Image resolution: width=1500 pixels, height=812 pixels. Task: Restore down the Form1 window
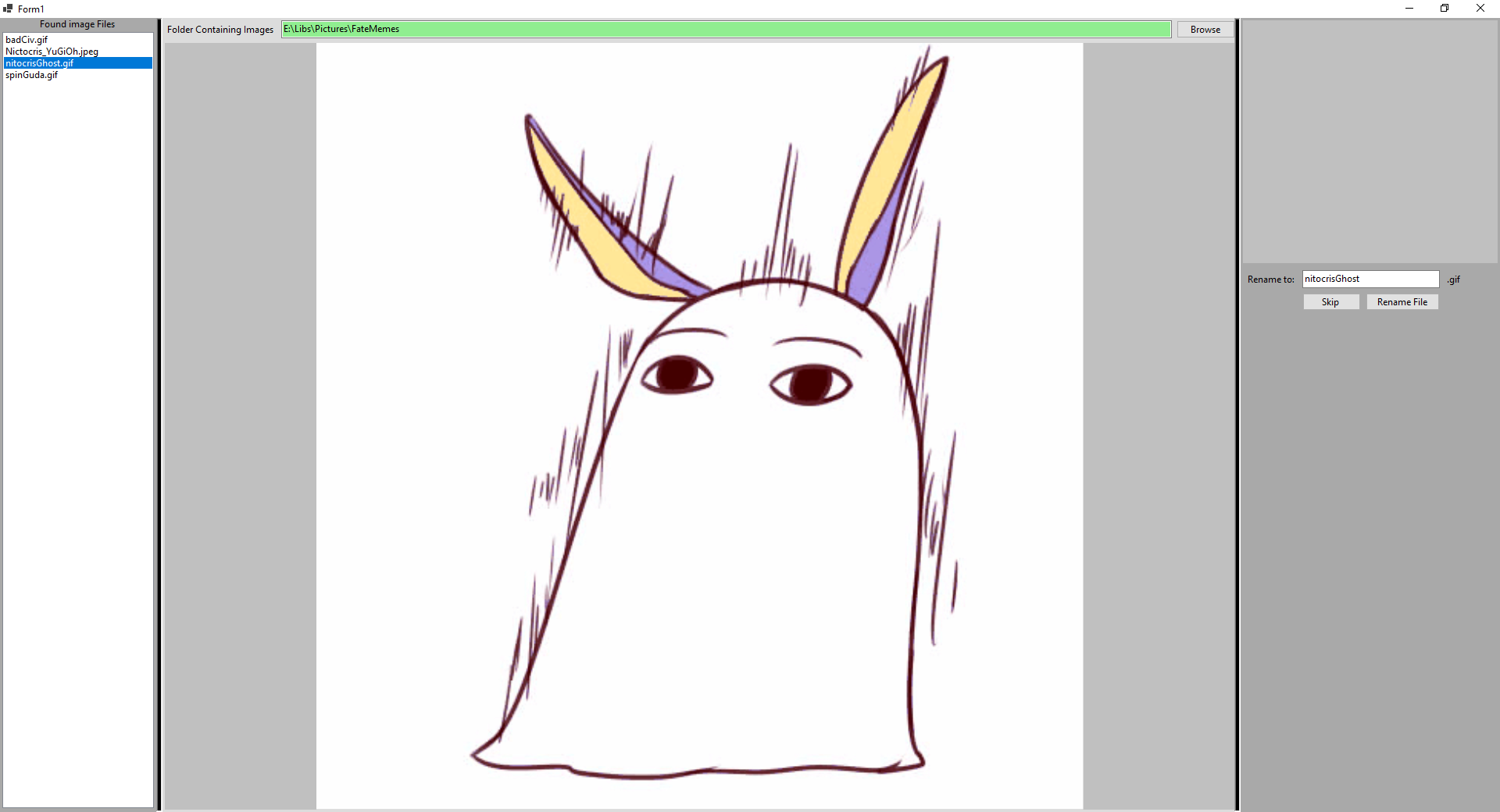[1445, 9]
